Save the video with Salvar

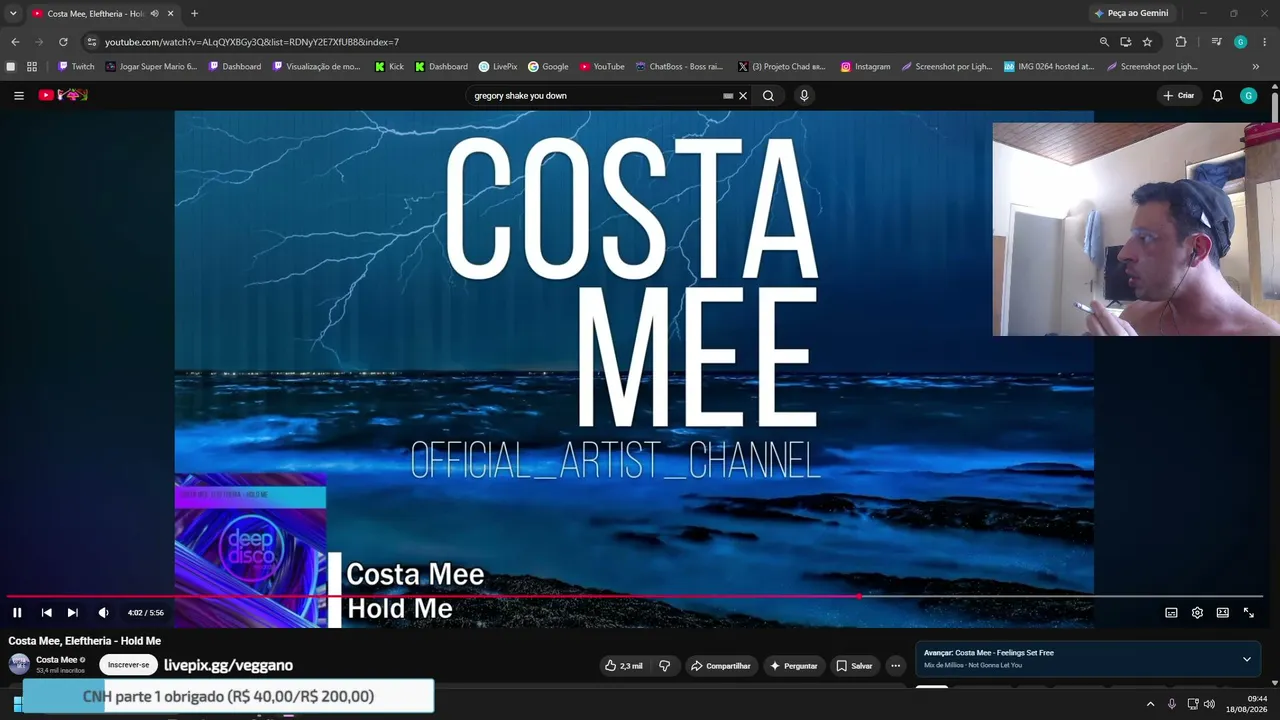(854, 666)
